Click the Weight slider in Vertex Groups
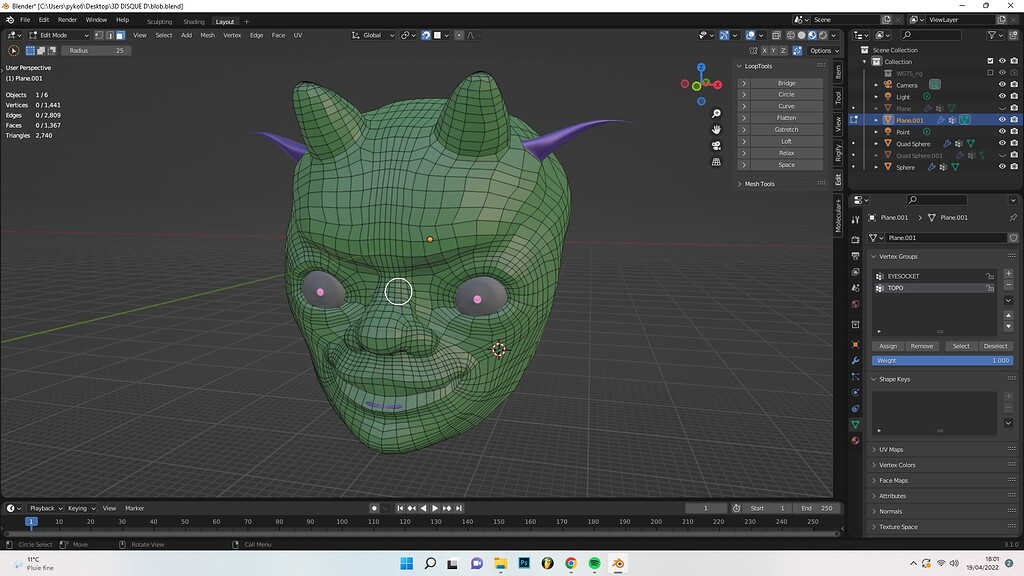The width and height of the screenshot is (1024, 576). (x=936, y=360)
